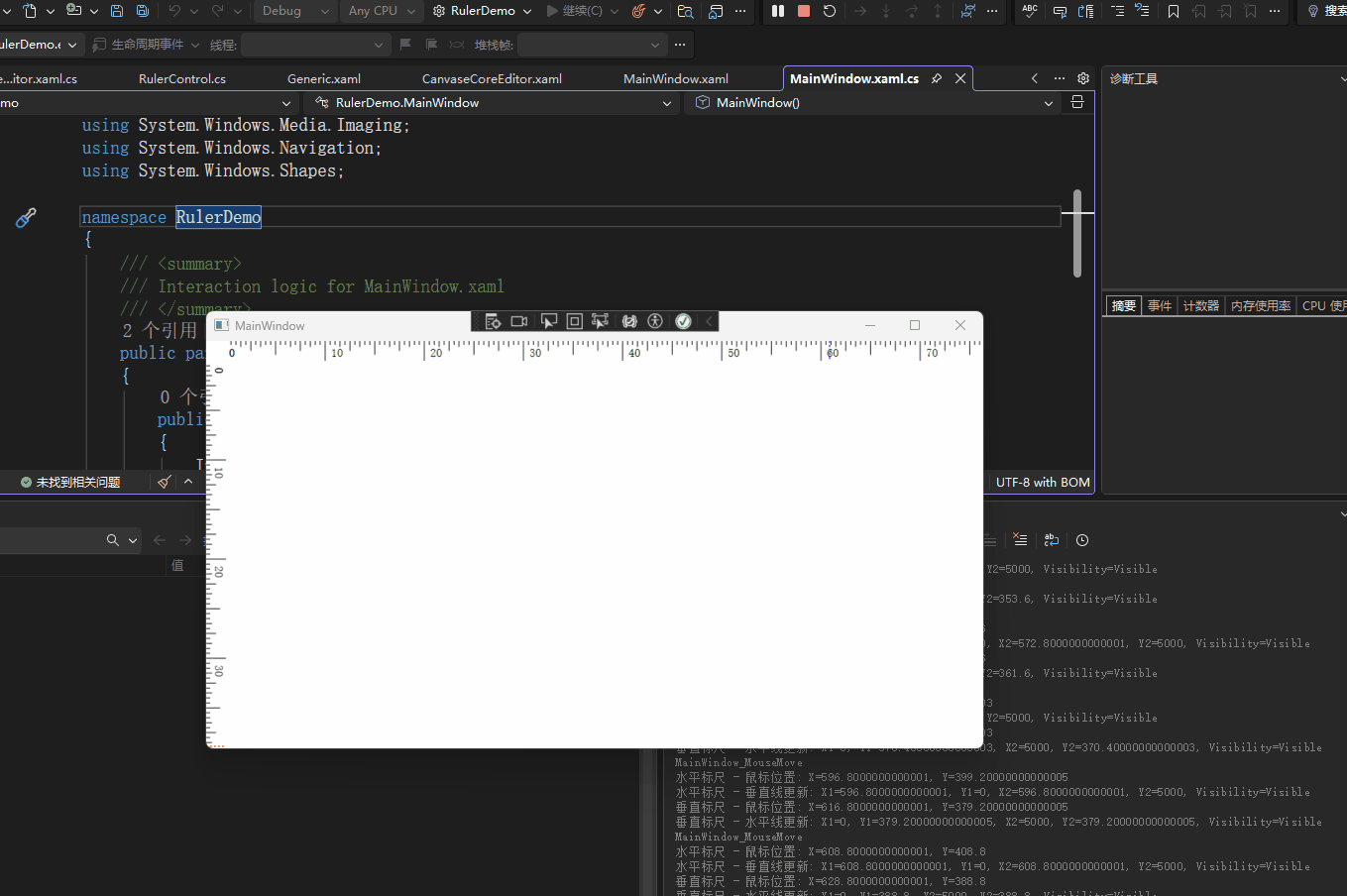
Task: Stop debugging with the red square
Action: pos(804,11)
